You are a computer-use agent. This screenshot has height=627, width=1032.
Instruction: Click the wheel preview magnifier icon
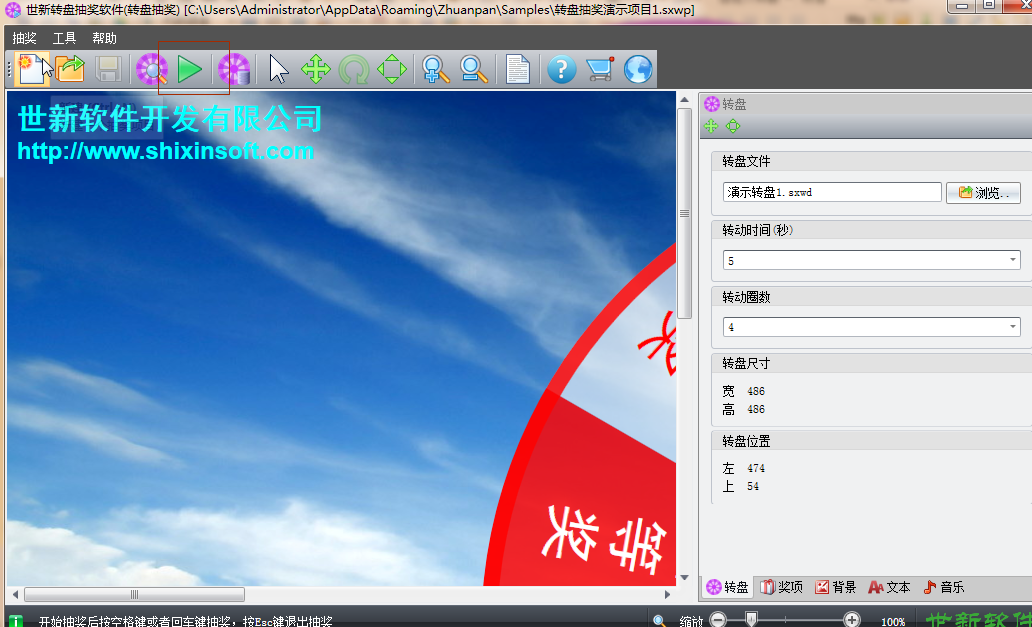[152, 69]
